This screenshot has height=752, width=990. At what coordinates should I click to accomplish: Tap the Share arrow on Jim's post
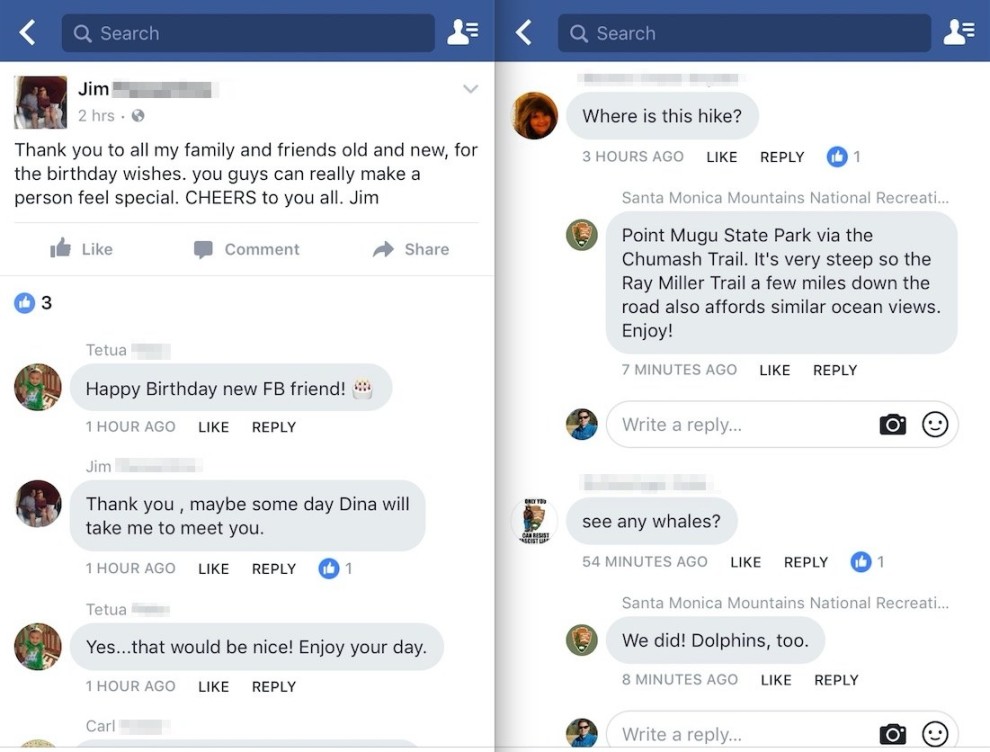point(411,249)
